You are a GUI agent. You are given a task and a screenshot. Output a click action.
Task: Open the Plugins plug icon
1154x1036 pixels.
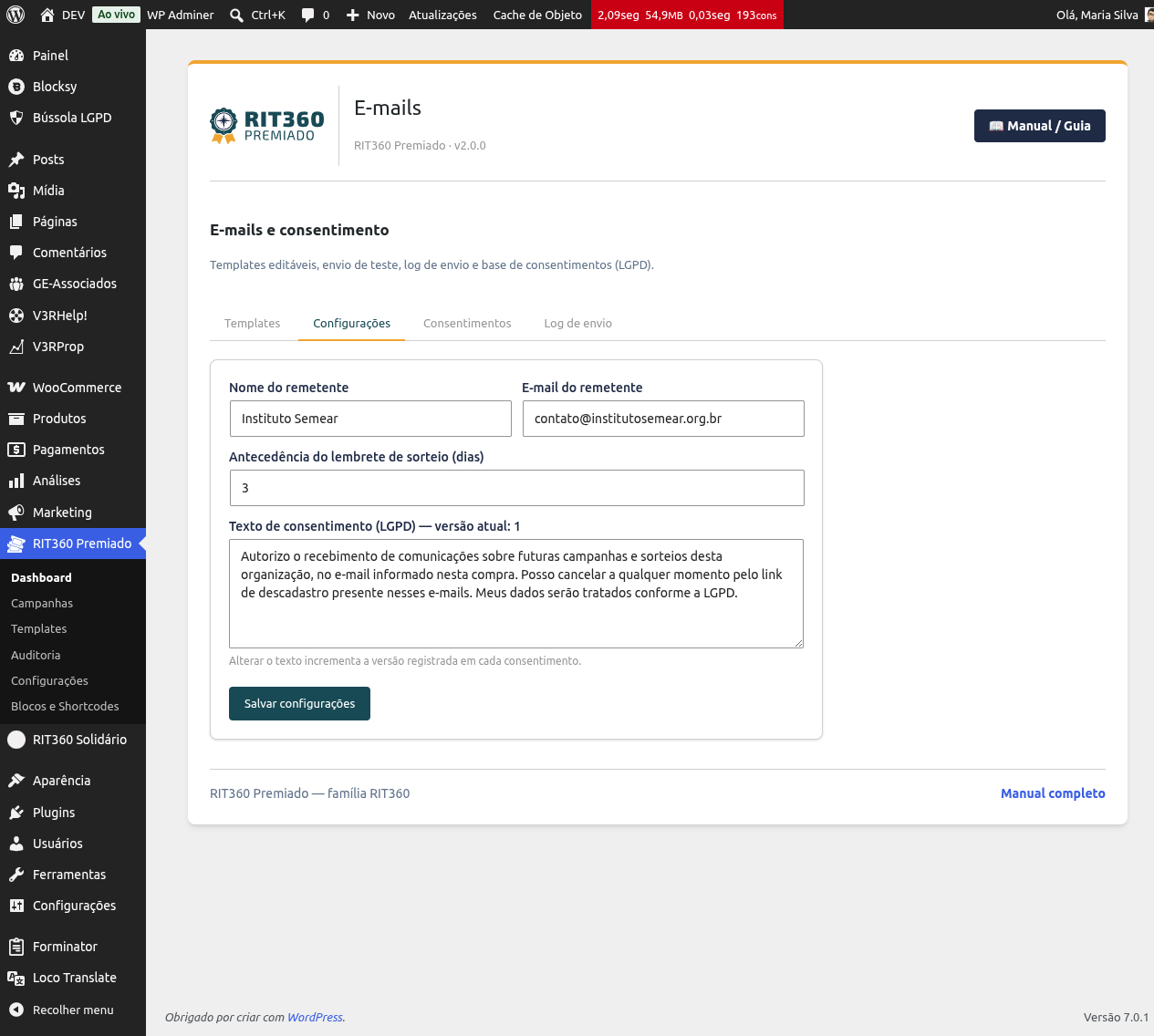16,813
